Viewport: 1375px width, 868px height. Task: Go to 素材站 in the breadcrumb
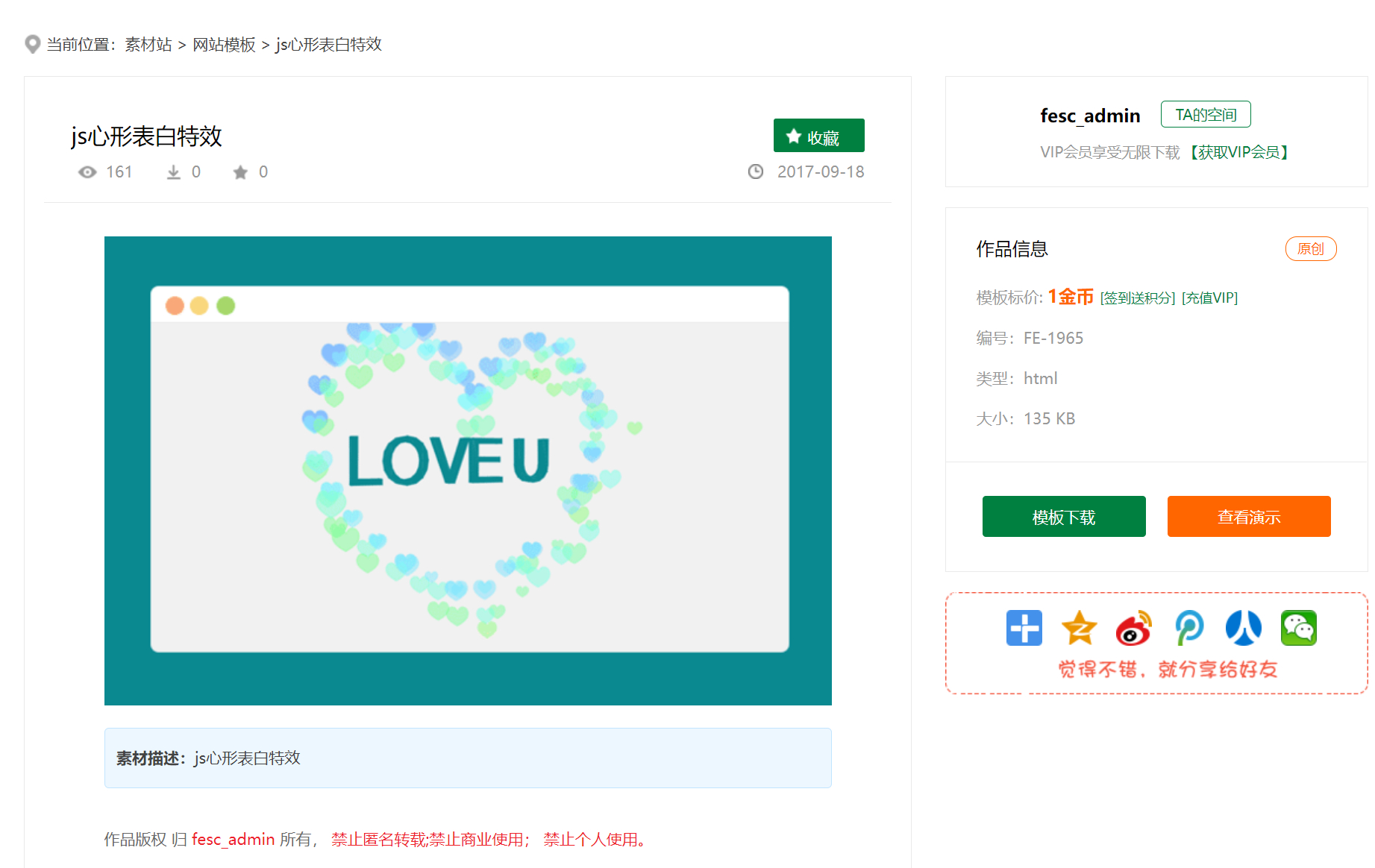[x=148, y=45]
